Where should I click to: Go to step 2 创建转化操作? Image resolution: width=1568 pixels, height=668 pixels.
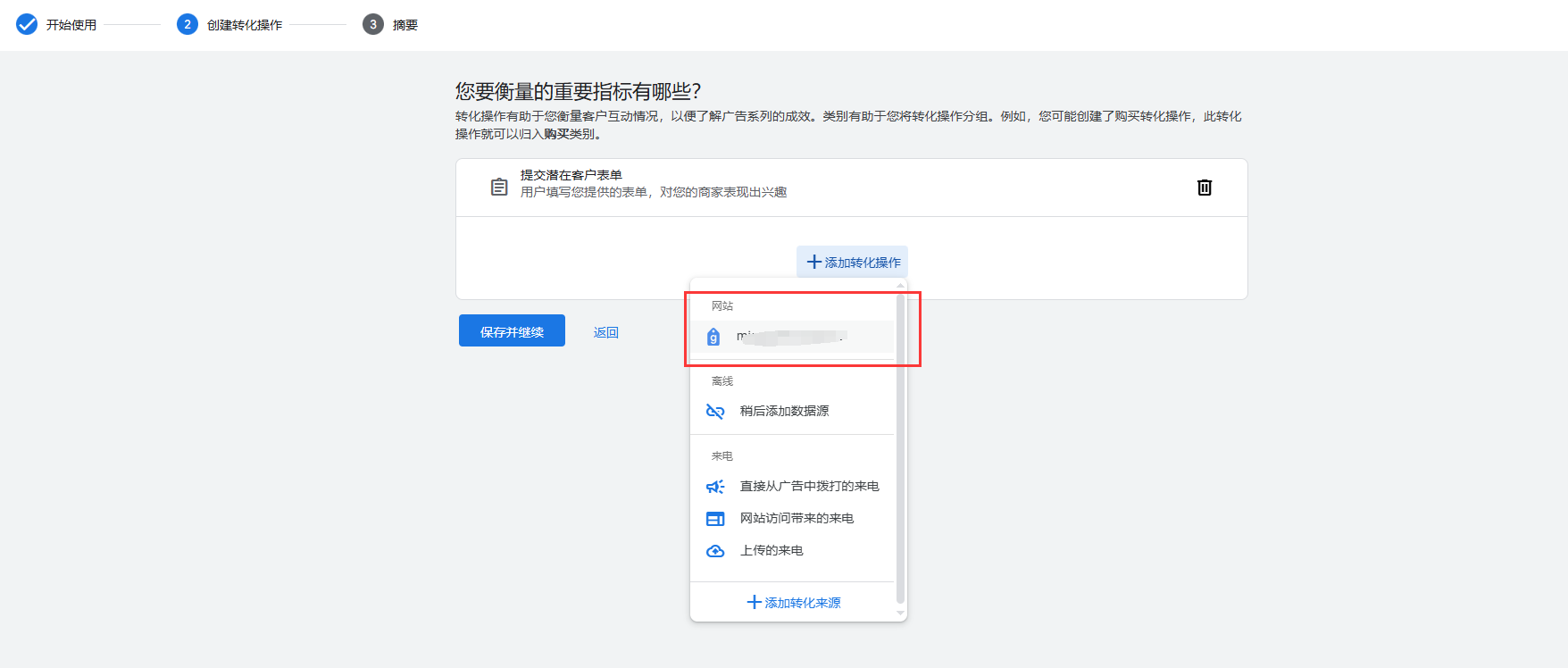[229, 24]
